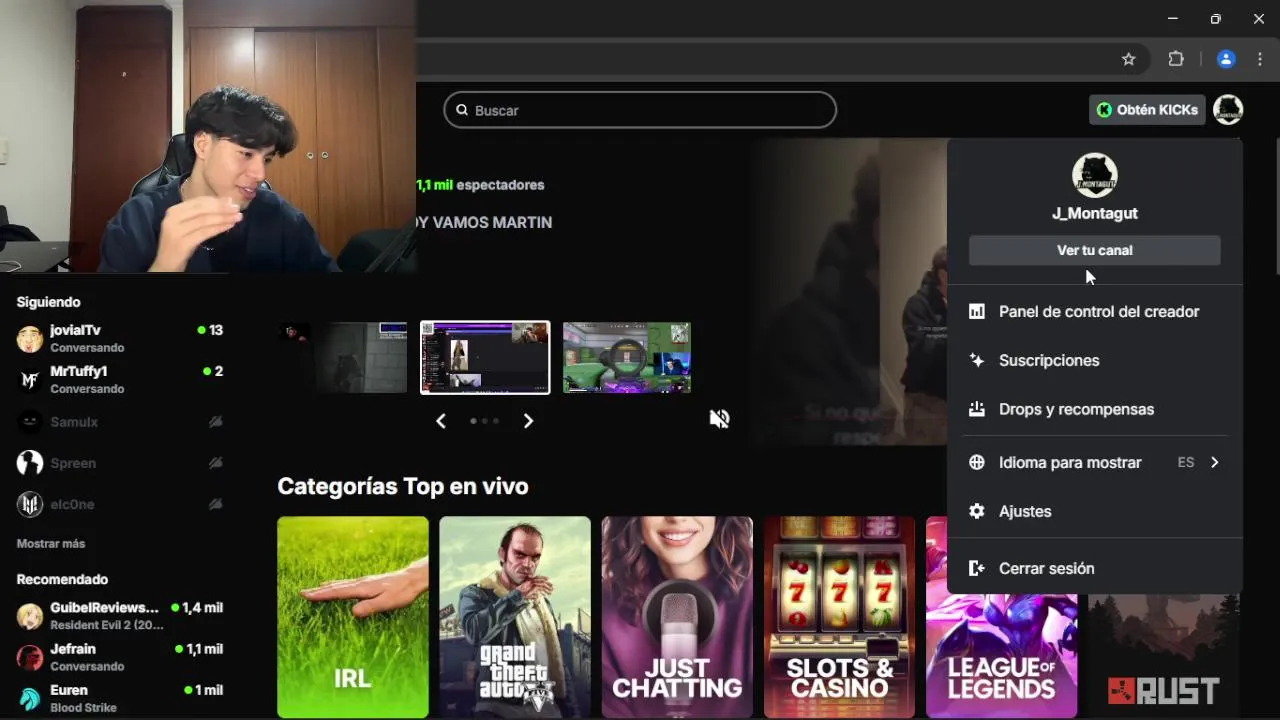Image resolution: width=1280 pixels, height=720 pixels.
Task: Open the Buscar search field
Action: (640, 110)
